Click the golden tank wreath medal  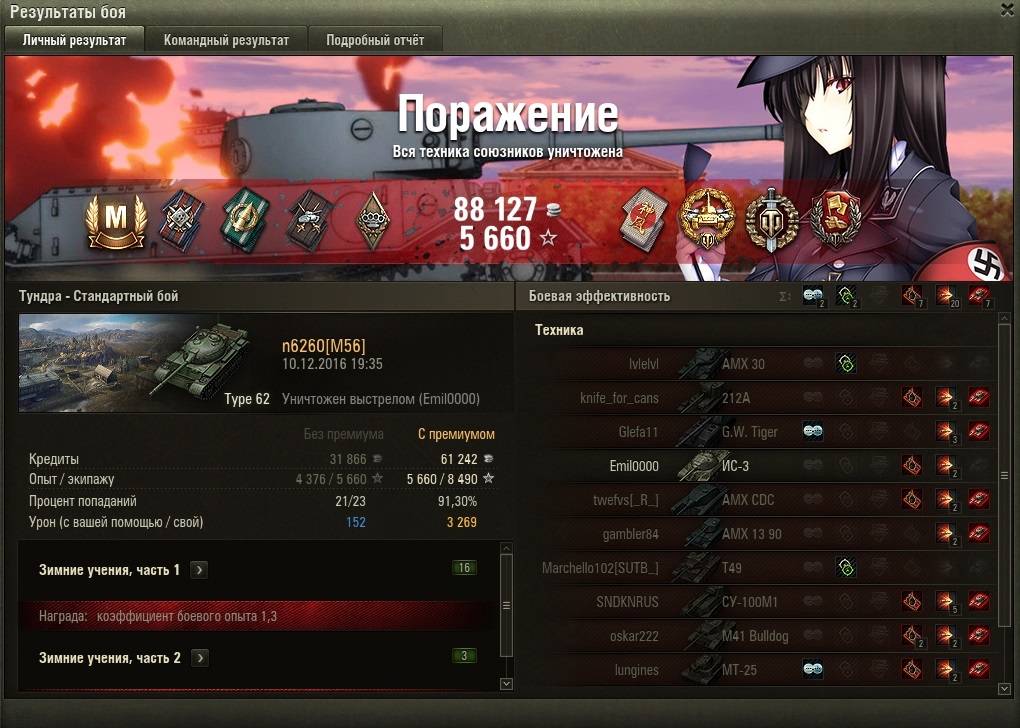click(706, 220)
